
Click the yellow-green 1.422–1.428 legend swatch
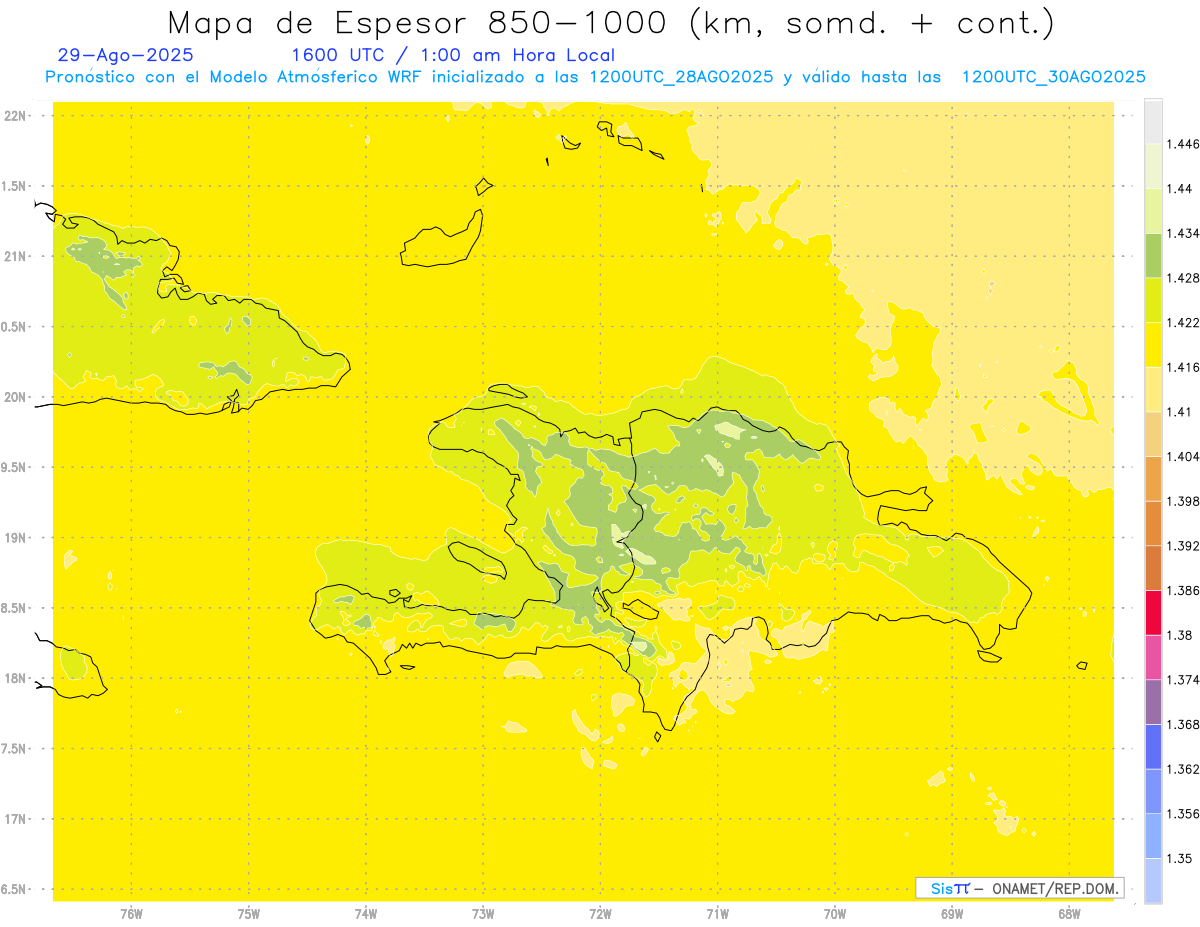coord(1153,300)
